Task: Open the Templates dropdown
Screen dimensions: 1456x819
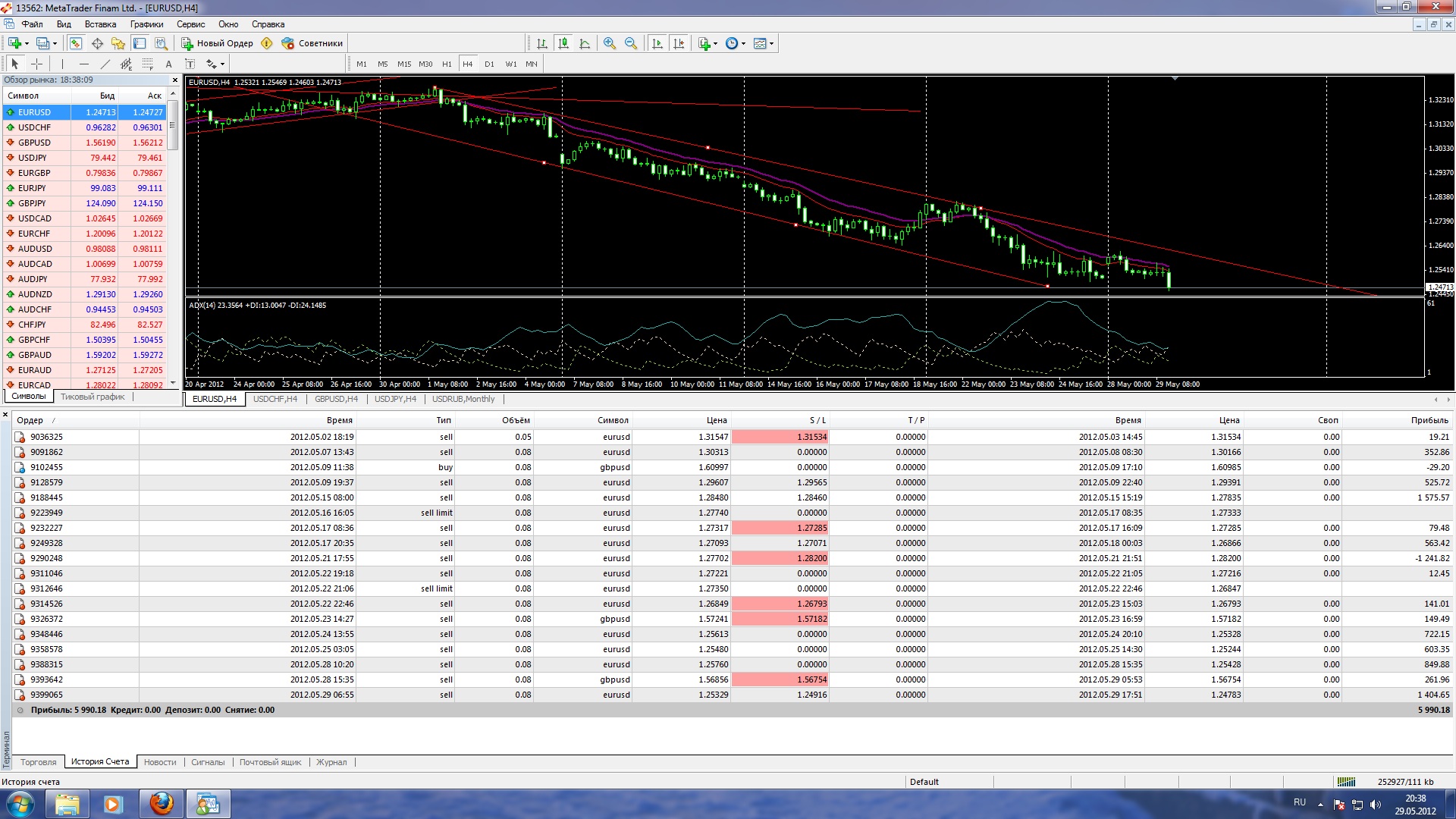Action: click(764, 43)
